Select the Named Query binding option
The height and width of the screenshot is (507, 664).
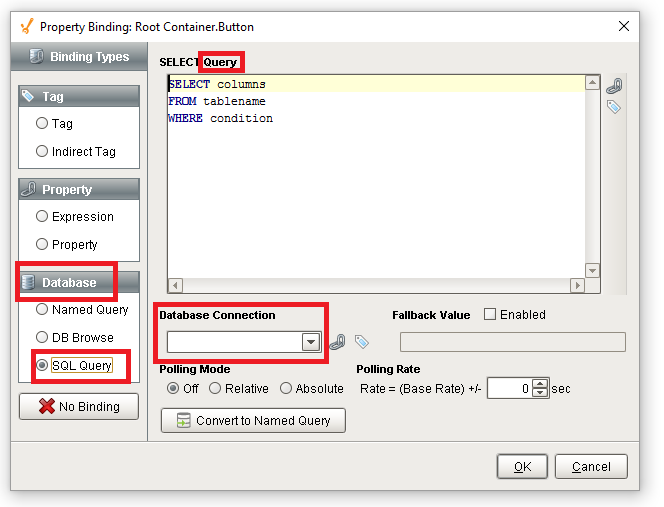click(x=42, y=310)
